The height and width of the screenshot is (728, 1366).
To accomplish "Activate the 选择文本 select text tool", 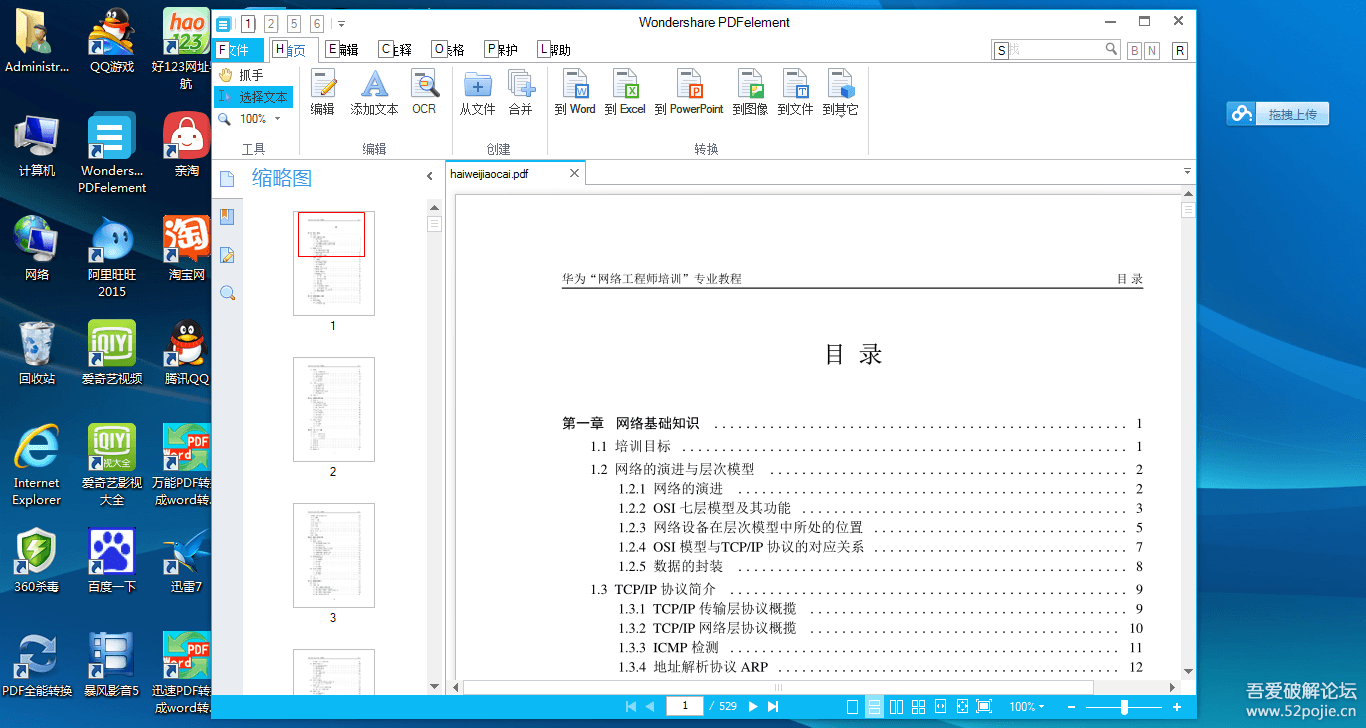I will (253, 97).
